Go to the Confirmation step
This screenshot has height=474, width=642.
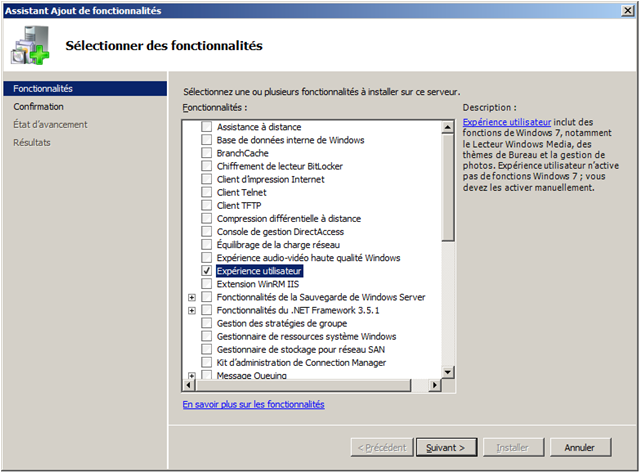pos(38,107)
